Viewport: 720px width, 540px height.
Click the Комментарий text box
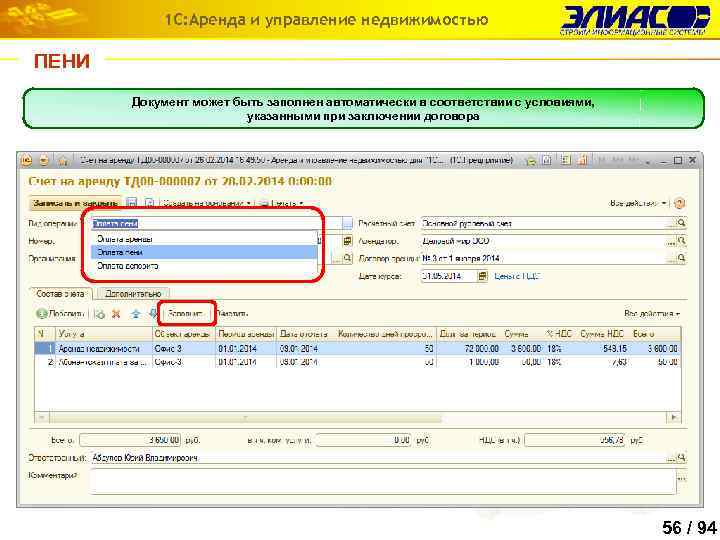click(383, 481)
